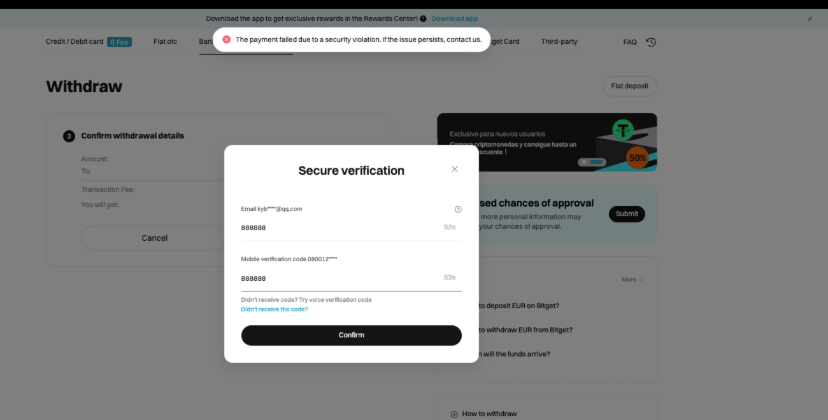This screenshot has width=828, height=420.
Task: Dismiss the top app download banner
Action: point(810,18)
